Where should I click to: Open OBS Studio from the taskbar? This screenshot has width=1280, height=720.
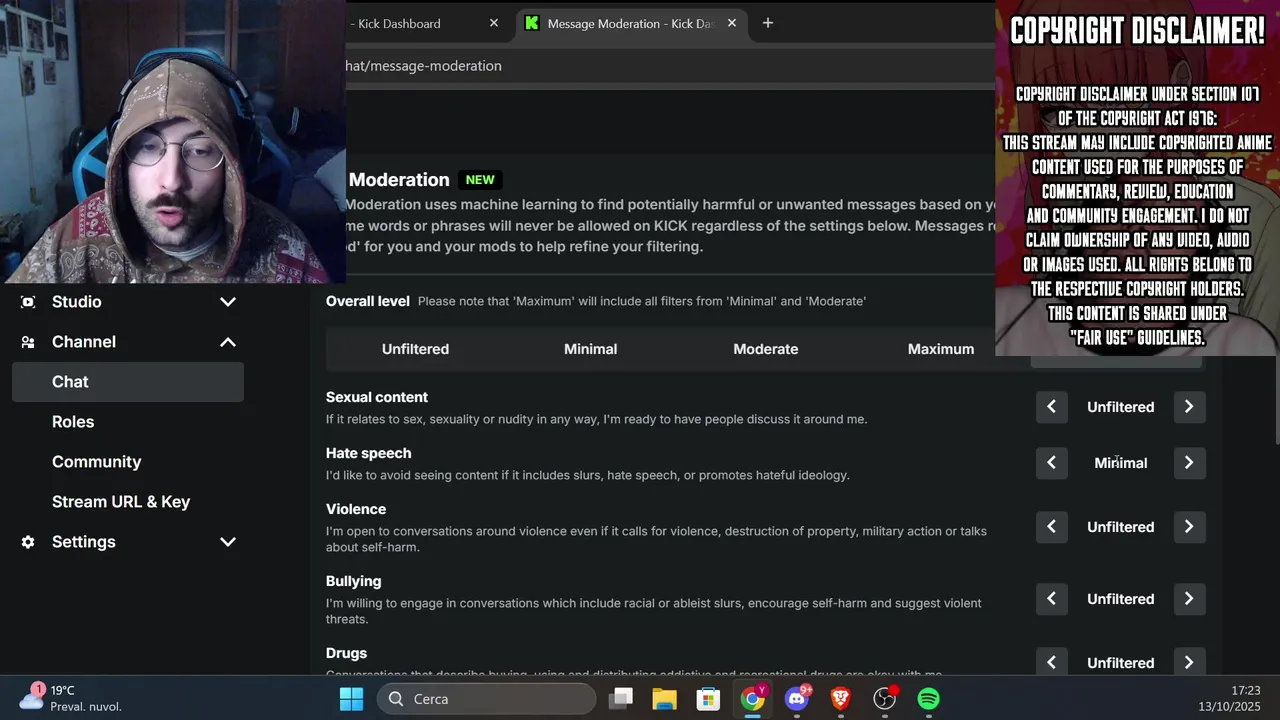(x=885, y=699)
